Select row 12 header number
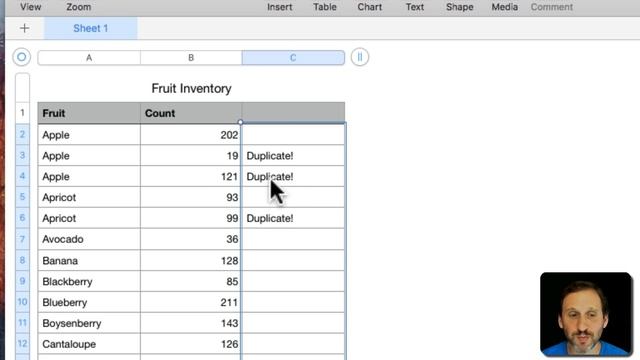 click(x=22, y=344)
